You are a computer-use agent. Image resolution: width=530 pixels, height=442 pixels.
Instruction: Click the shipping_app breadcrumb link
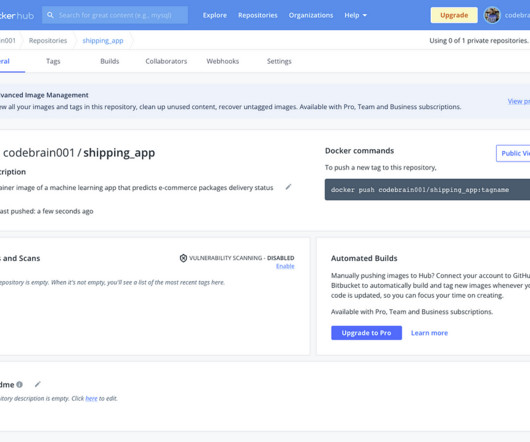pyautogui.click(x=103, y=41)
